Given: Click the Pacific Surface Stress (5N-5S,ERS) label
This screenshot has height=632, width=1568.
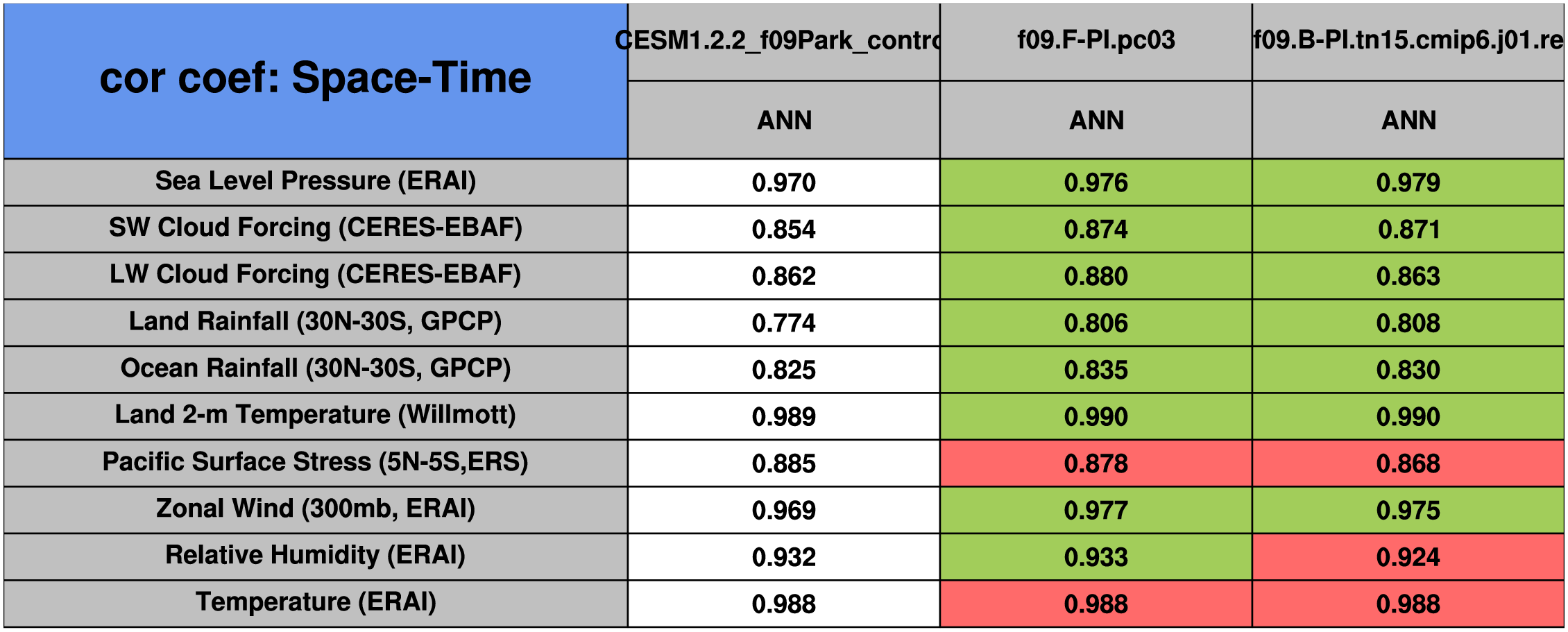Looking at the screenshot, I should click(316, 462).
